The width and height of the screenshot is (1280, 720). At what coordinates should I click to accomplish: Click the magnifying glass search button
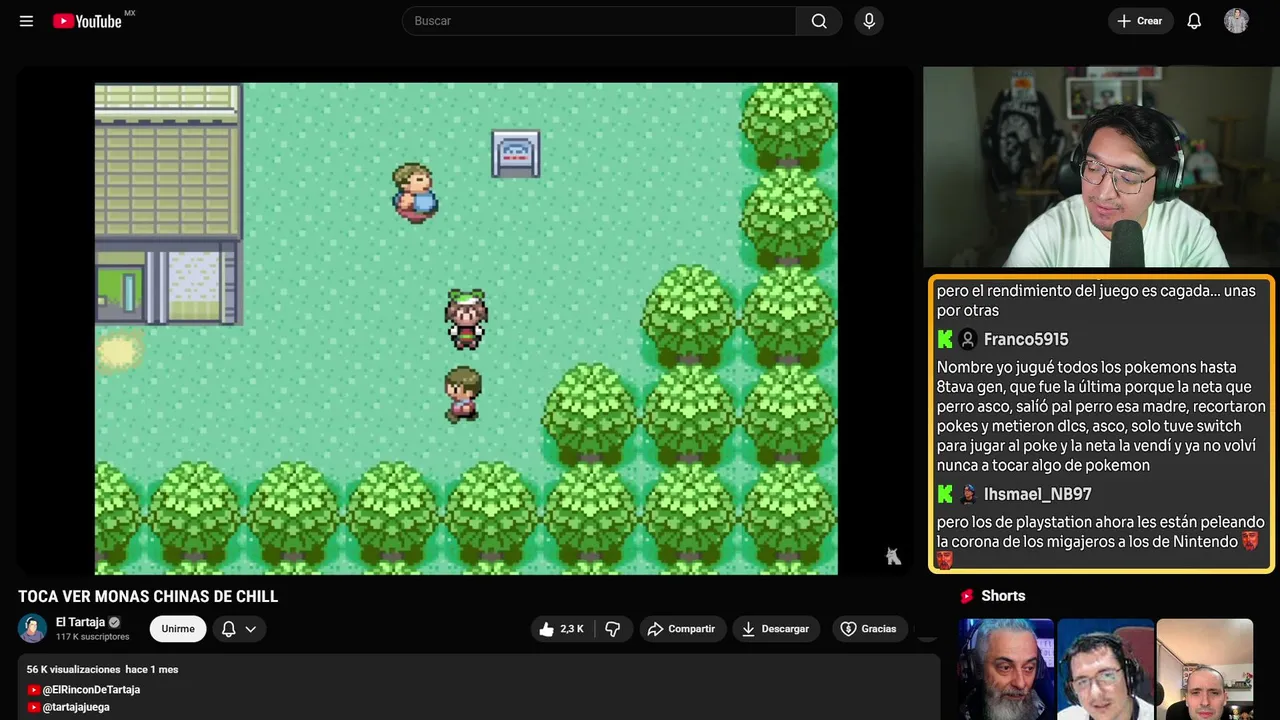[819, 21]
